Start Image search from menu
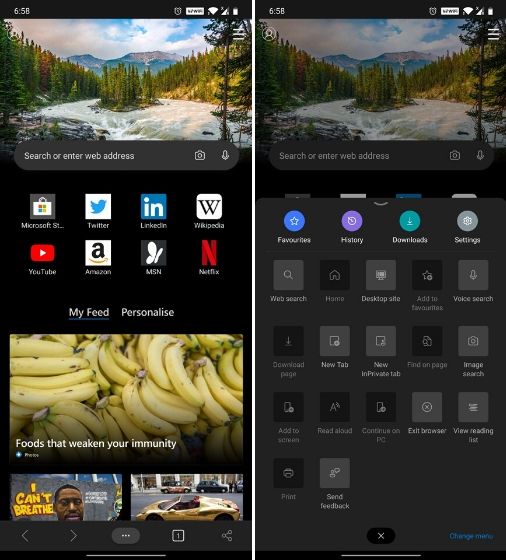 (x=473, y=351)
